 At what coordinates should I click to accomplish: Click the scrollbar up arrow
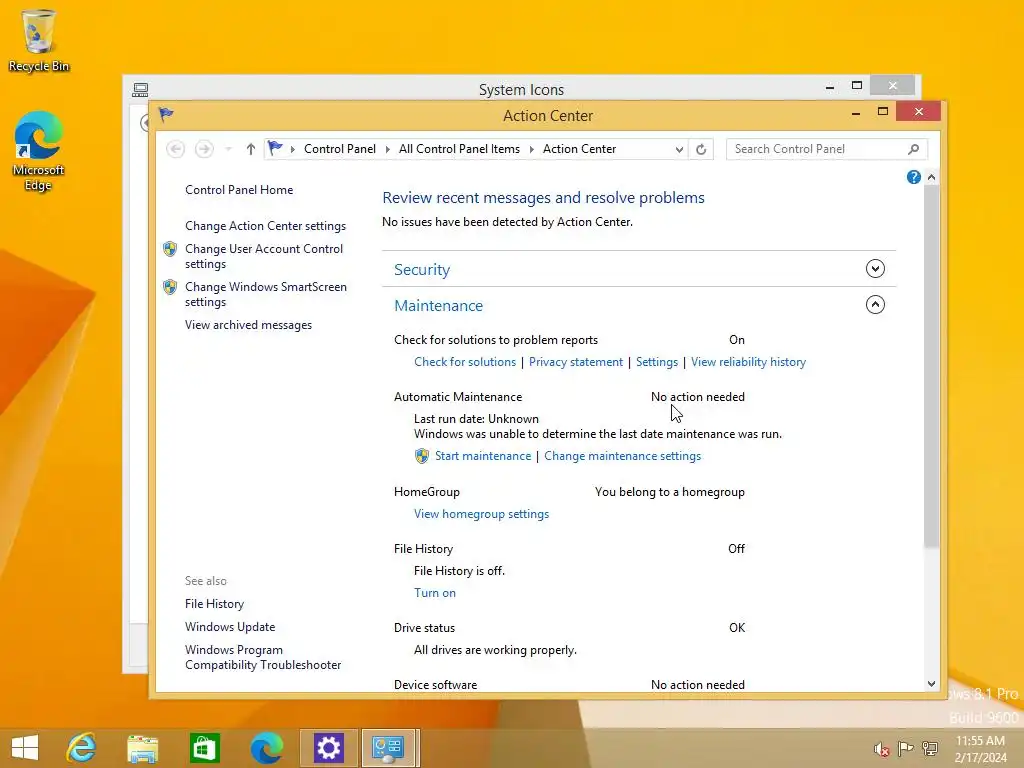click(x=931, y=177)
